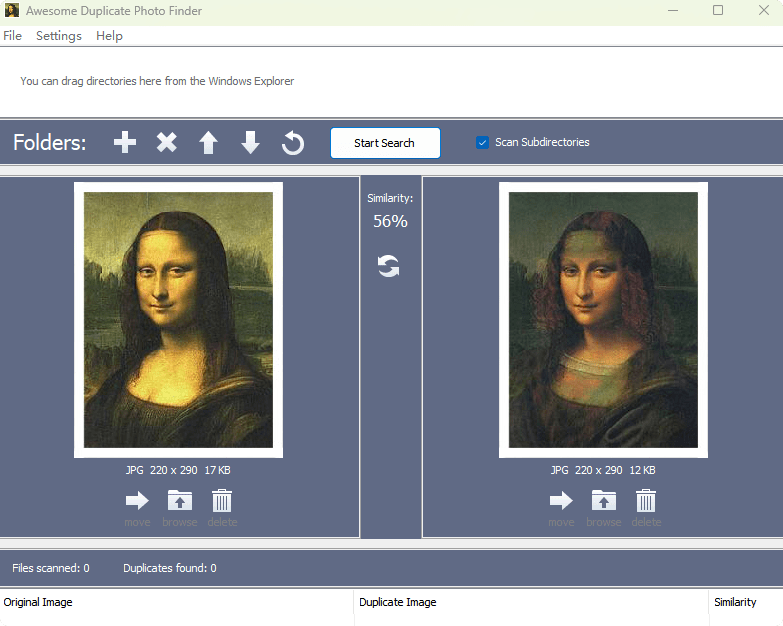
Task: Click move arrow under the left image
Action: pos(137,500)
